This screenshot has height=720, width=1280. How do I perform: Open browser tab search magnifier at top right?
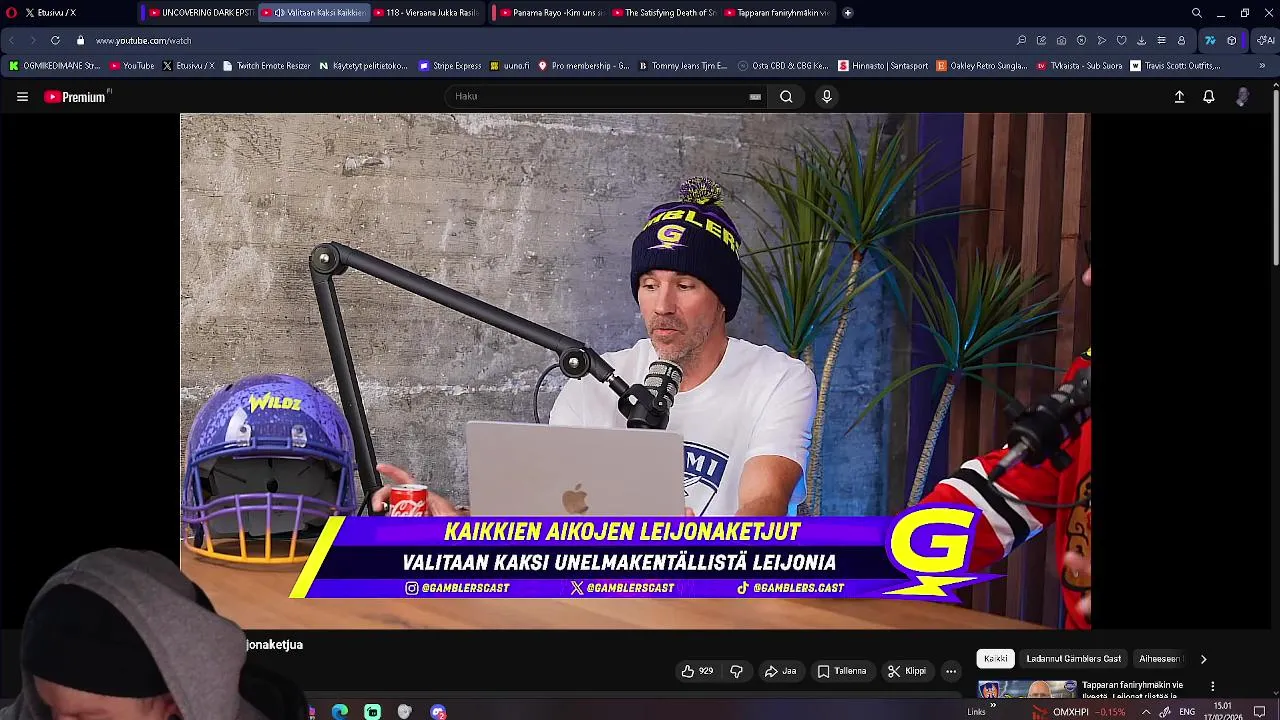tap(1196, 13)
